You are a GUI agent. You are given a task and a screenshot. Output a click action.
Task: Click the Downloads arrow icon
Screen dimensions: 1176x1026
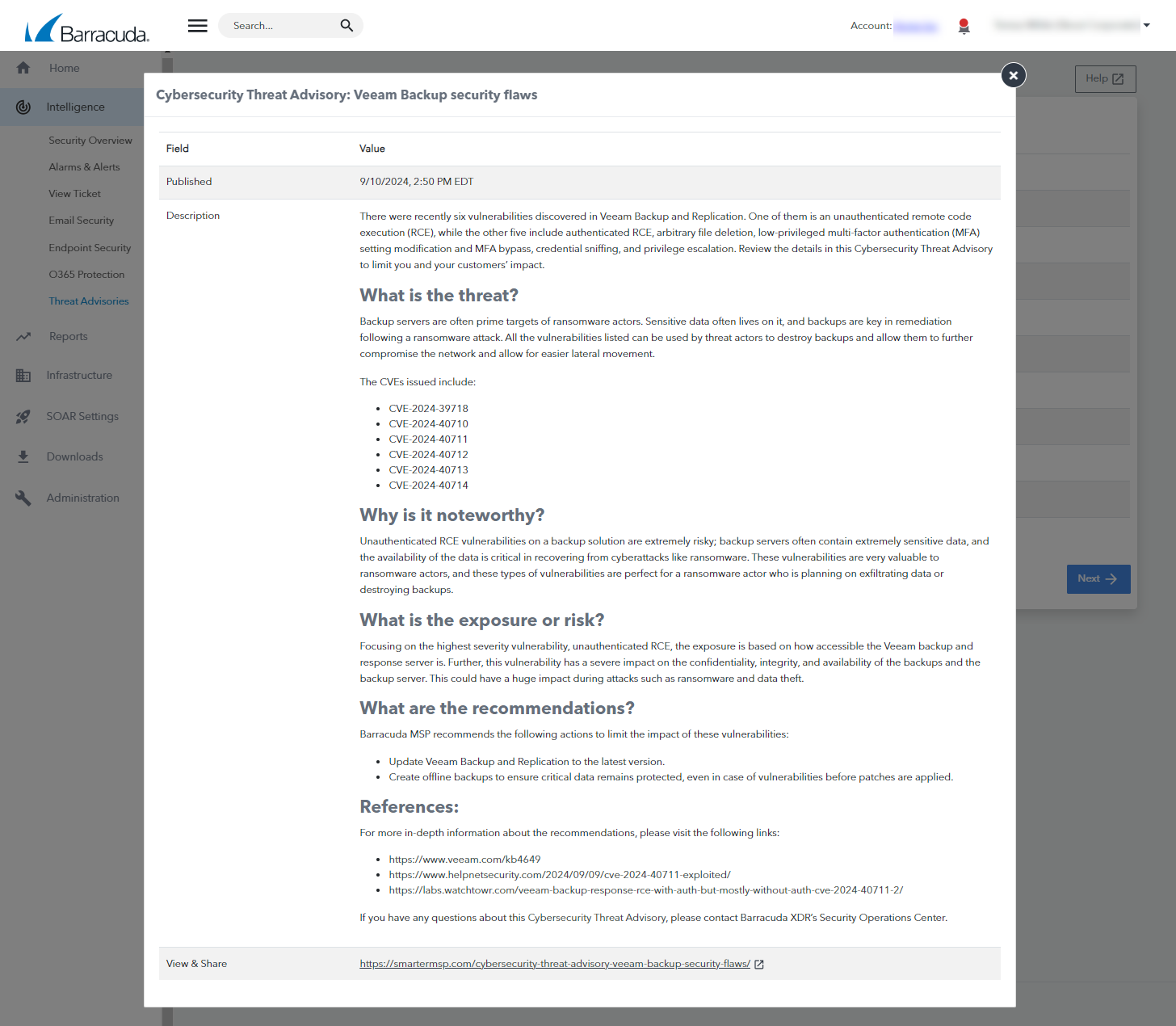(x=23, y=456)
